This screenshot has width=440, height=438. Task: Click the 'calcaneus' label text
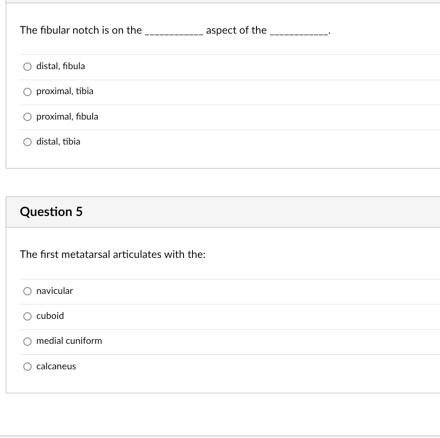pos(56,366)
